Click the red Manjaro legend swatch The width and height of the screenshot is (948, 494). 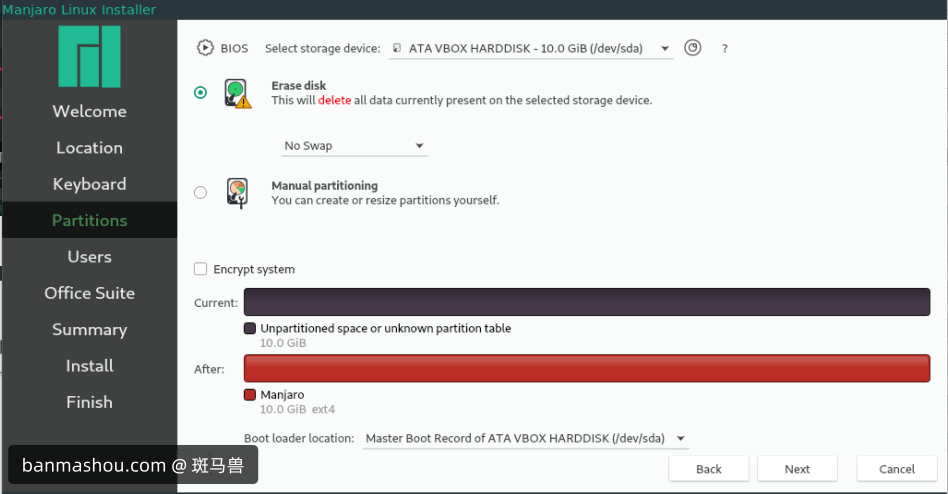(x=250, y=395)
